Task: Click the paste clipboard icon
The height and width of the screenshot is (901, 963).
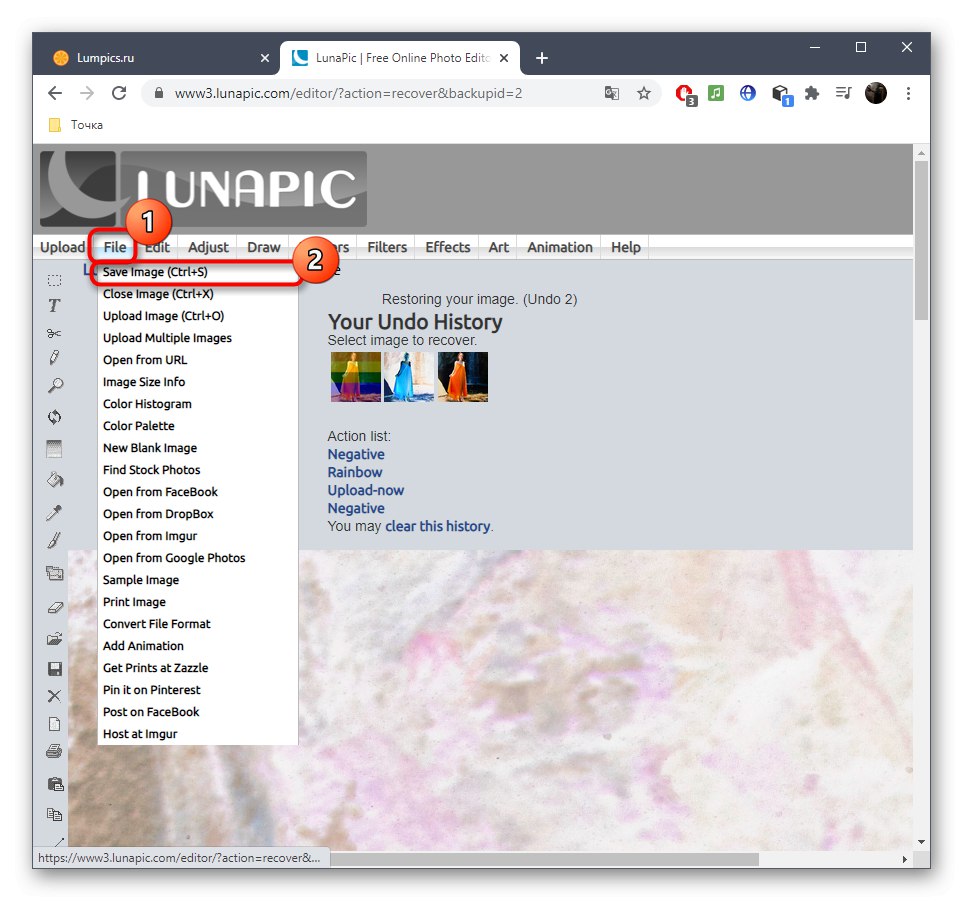Action: click(x=55, y=784)
